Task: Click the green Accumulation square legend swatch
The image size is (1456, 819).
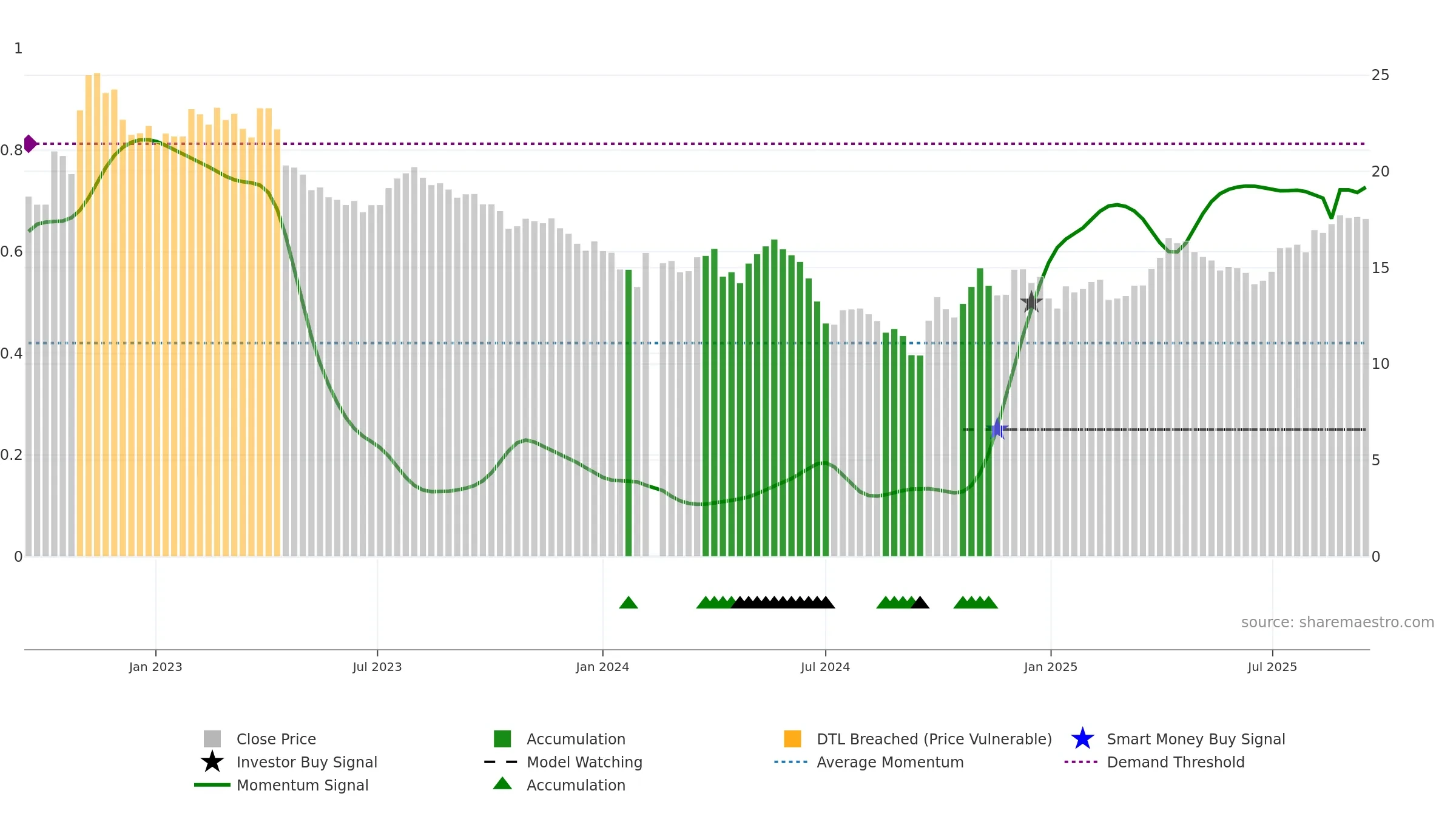Action: click(502, 739)
